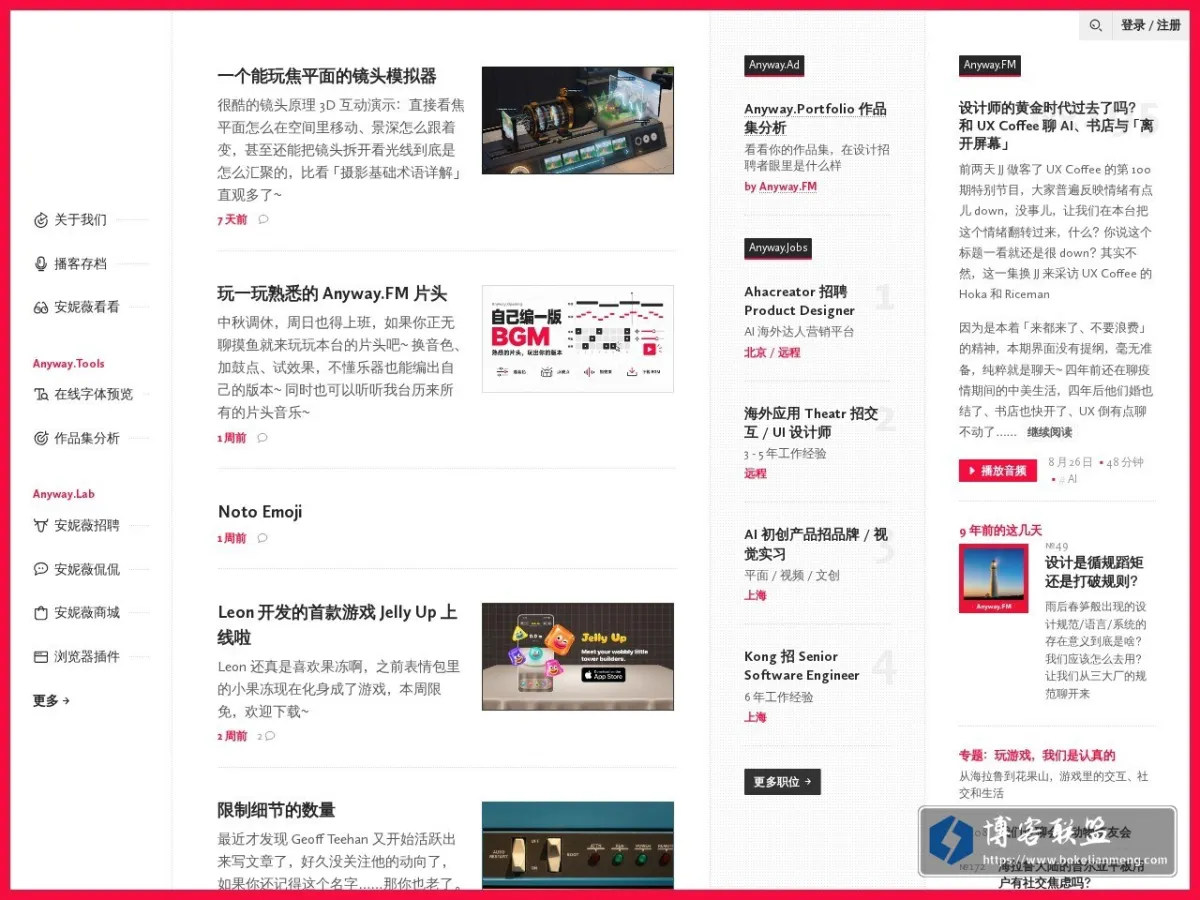The height and width of the screenshot is (900, 1200).
Task: Click 关于我们 sidebar icon
Action: [41, 220]
